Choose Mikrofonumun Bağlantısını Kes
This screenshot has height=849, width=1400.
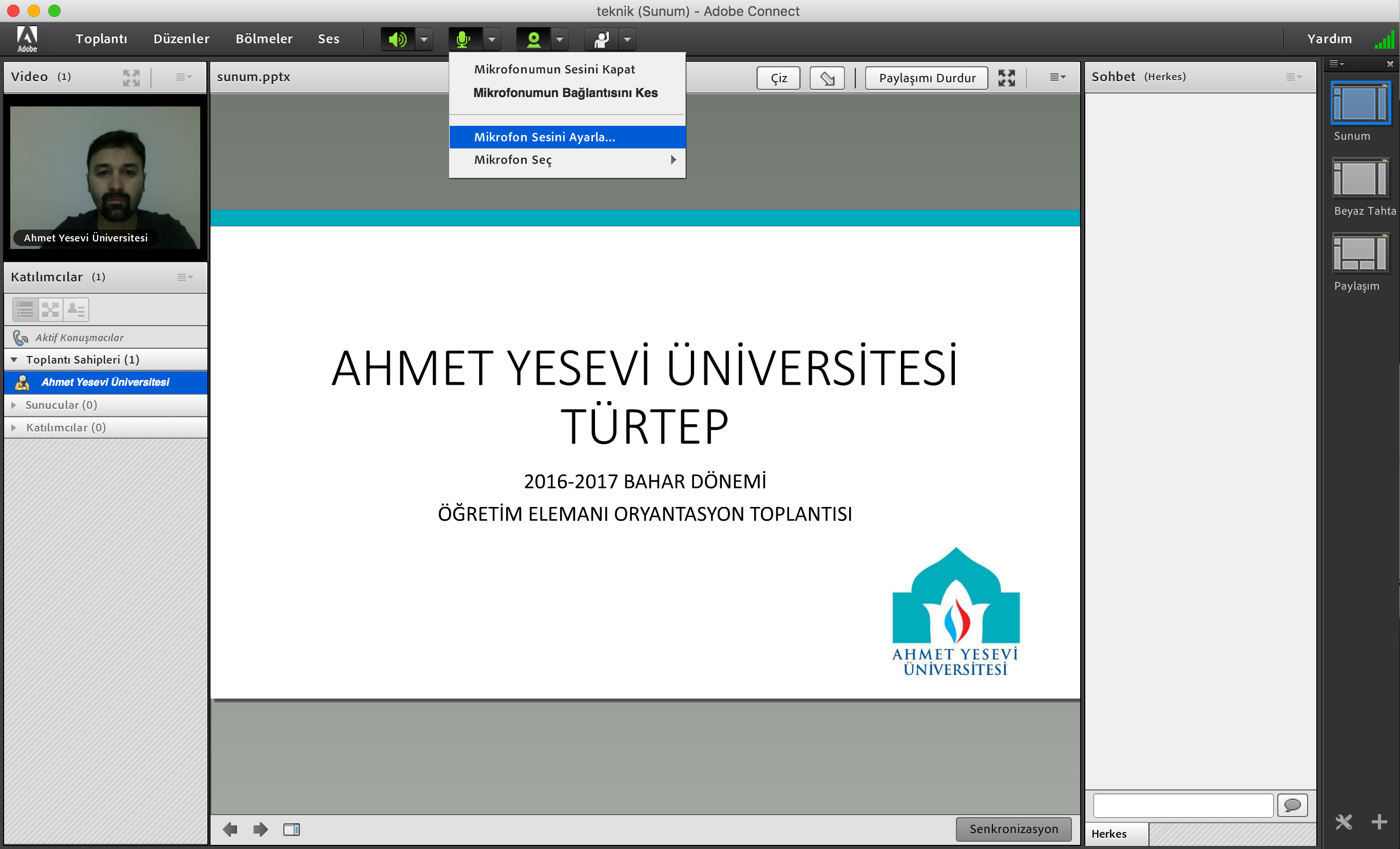click(x=567, y=92)
